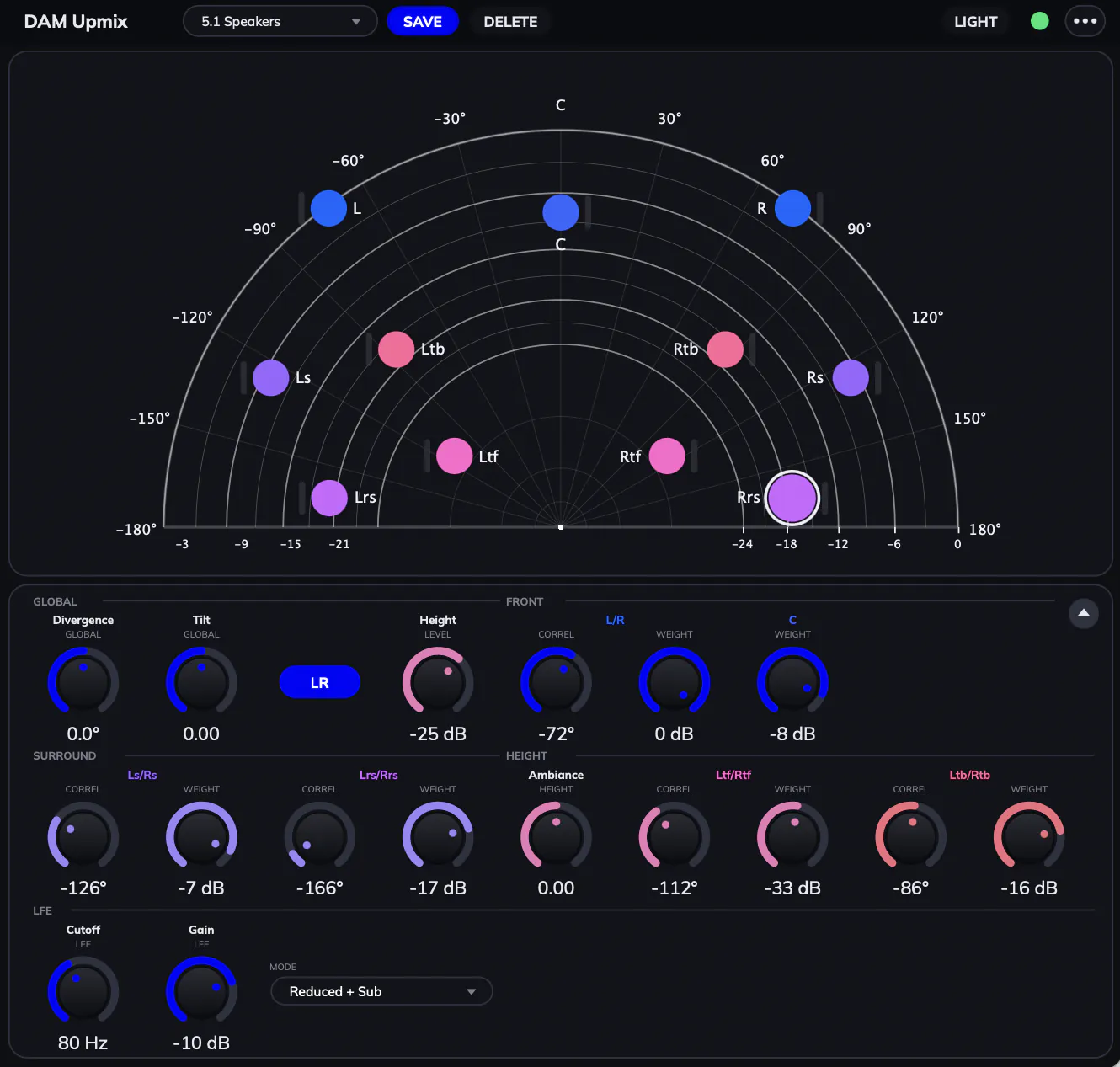This screenshot has width=1120, height=1067.
Task: Click the SAVE button
Action: coord(423,22)
